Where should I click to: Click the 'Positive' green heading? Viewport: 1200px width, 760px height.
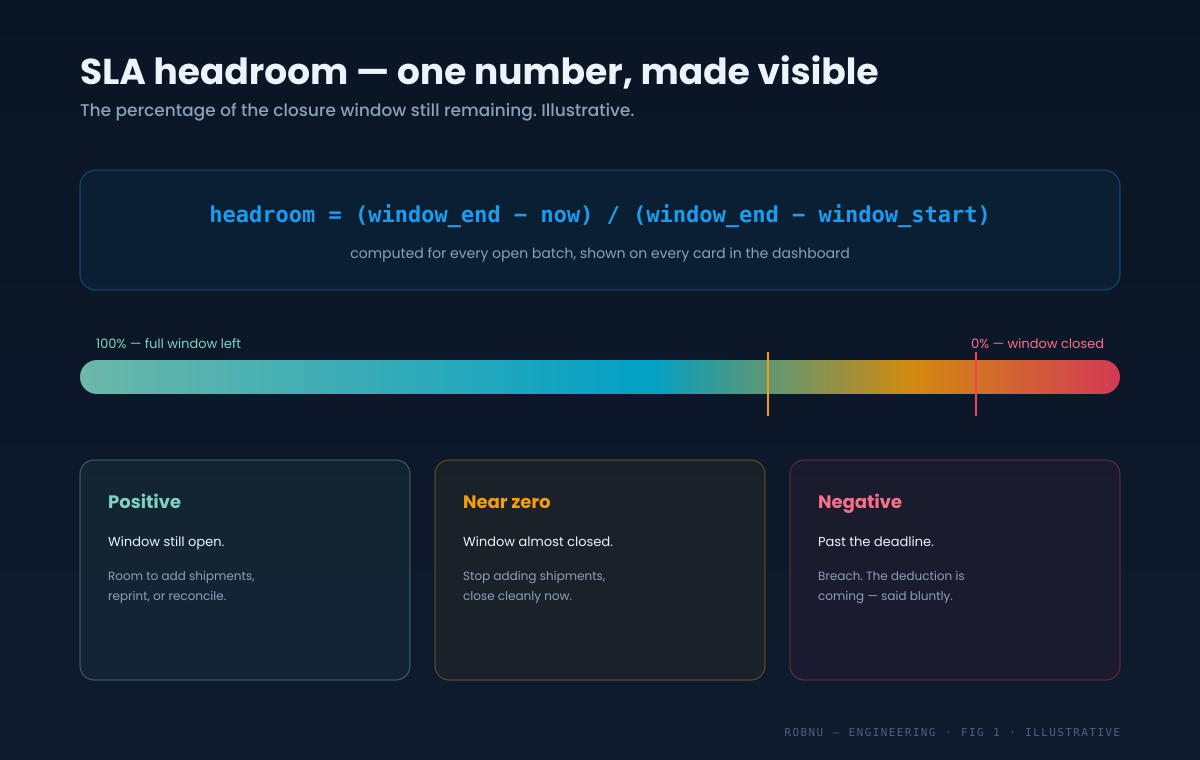144,502
